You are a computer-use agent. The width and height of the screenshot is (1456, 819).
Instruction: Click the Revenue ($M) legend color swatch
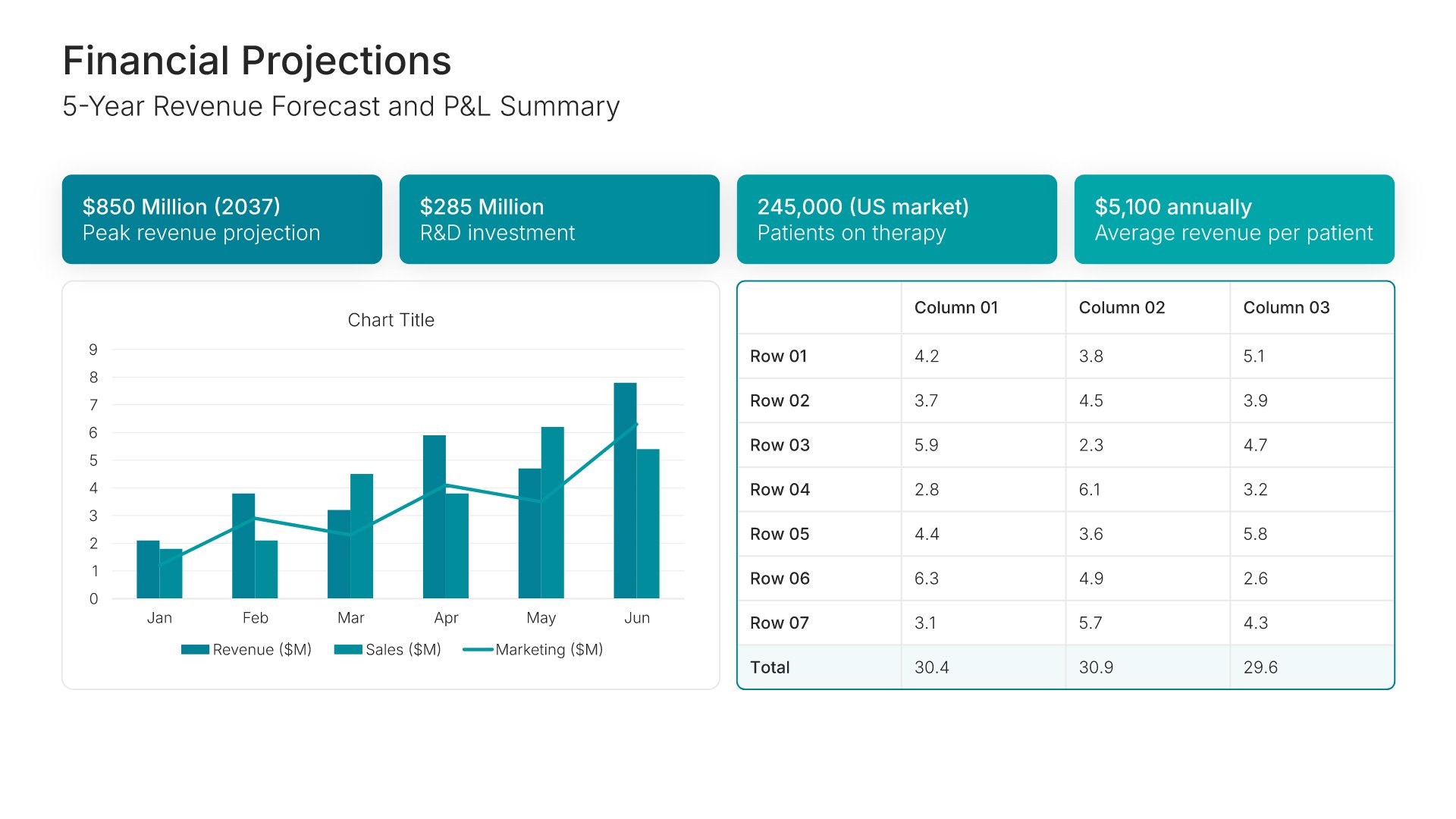[195, 649]
